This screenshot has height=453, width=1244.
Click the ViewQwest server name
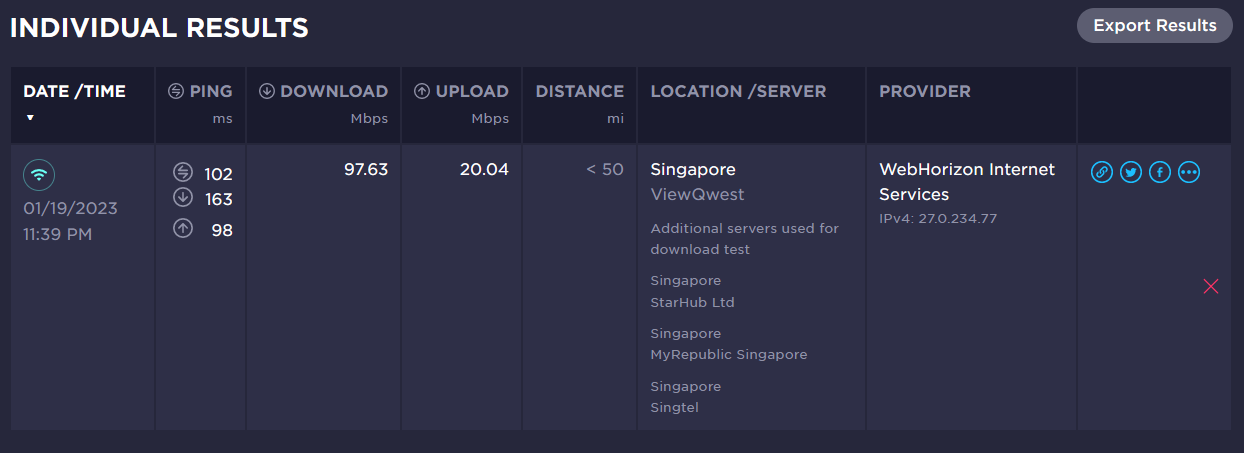point(697,194)
